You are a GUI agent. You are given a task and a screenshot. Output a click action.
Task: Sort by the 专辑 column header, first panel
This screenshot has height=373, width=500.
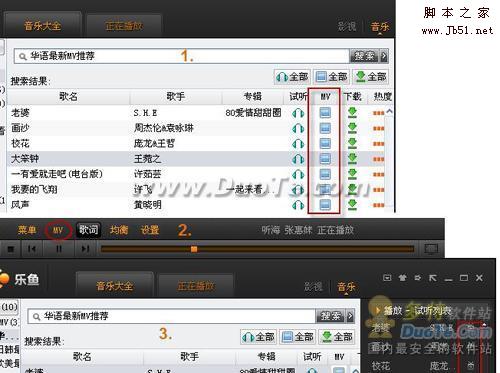(253, 97)
